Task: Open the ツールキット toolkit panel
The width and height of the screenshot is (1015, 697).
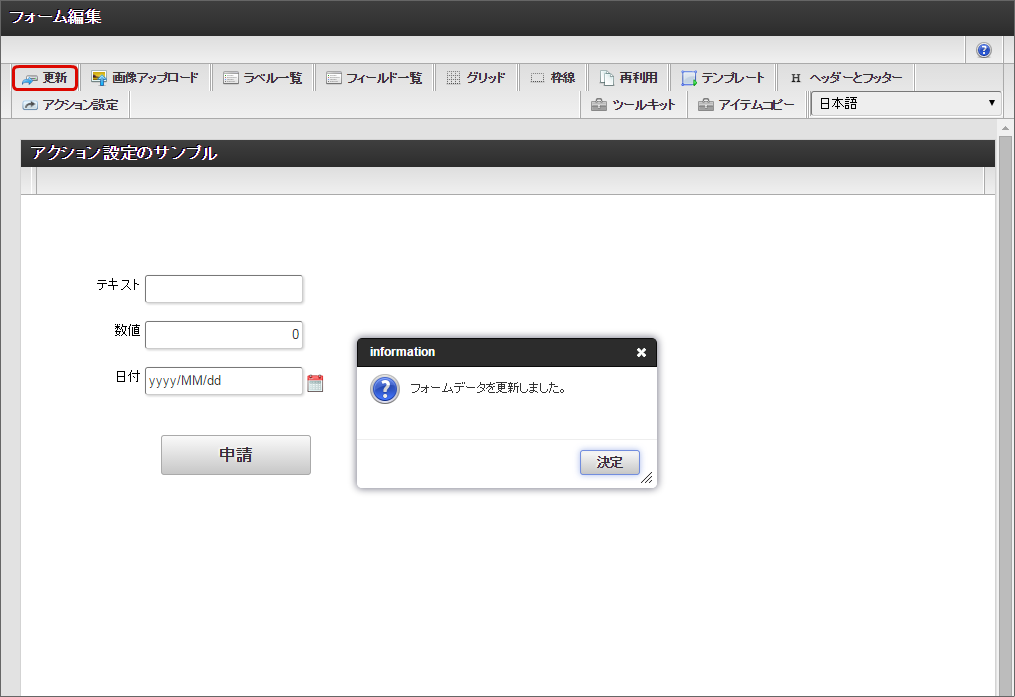Action: click(x=633, y=105)
